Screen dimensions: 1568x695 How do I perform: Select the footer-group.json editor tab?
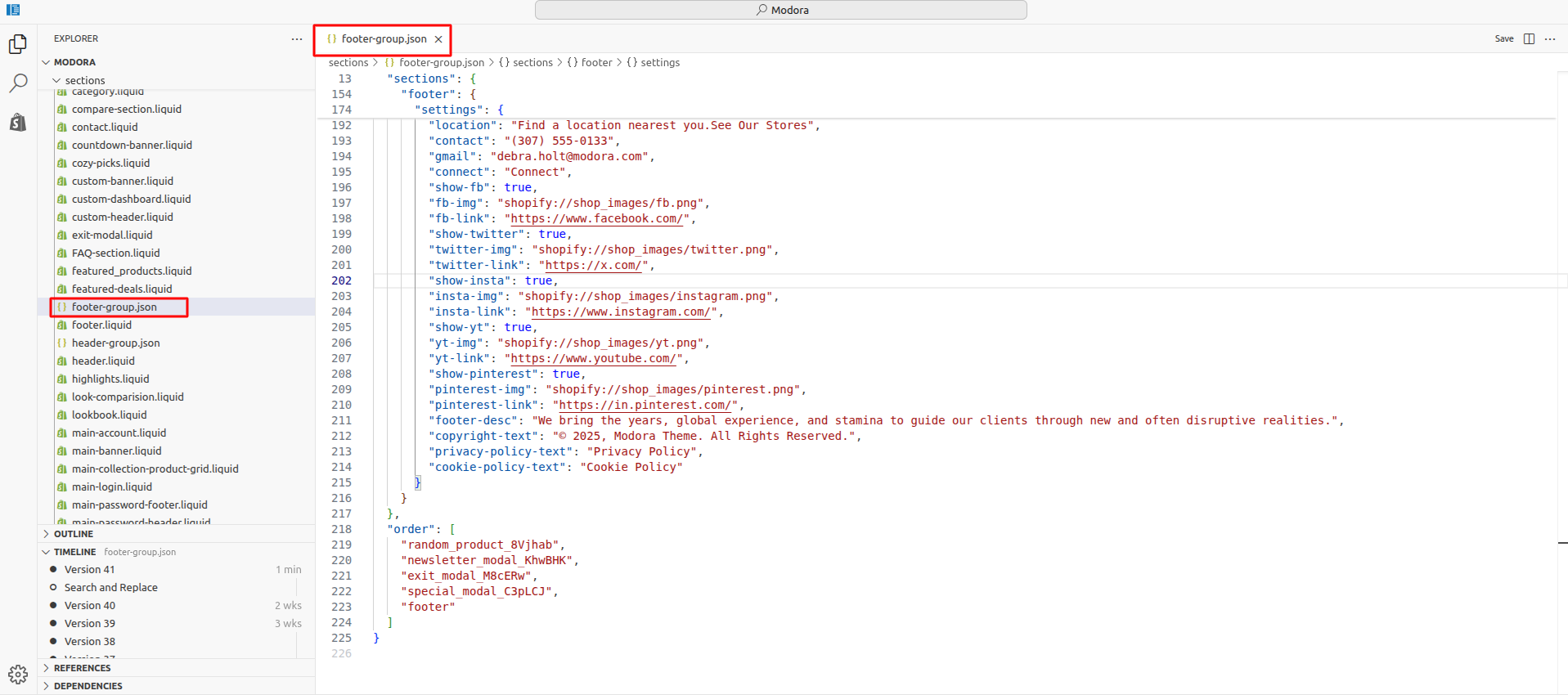(383, 39)
